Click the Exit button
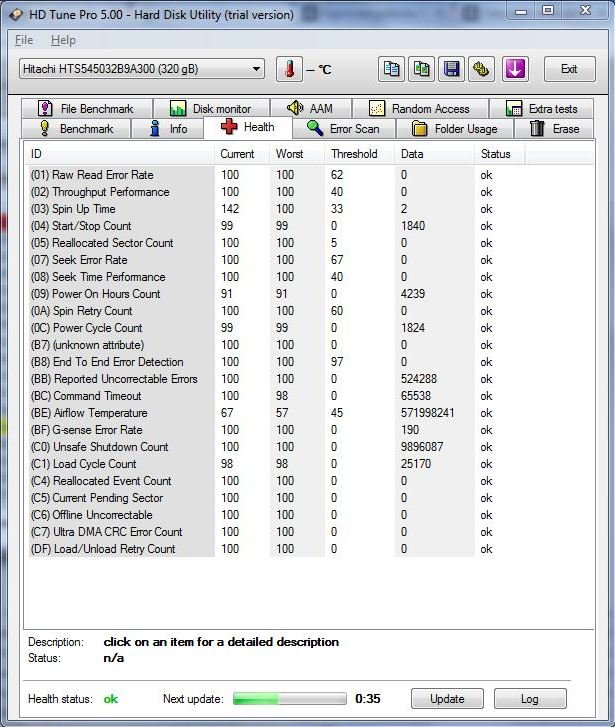 click(570, 69)
